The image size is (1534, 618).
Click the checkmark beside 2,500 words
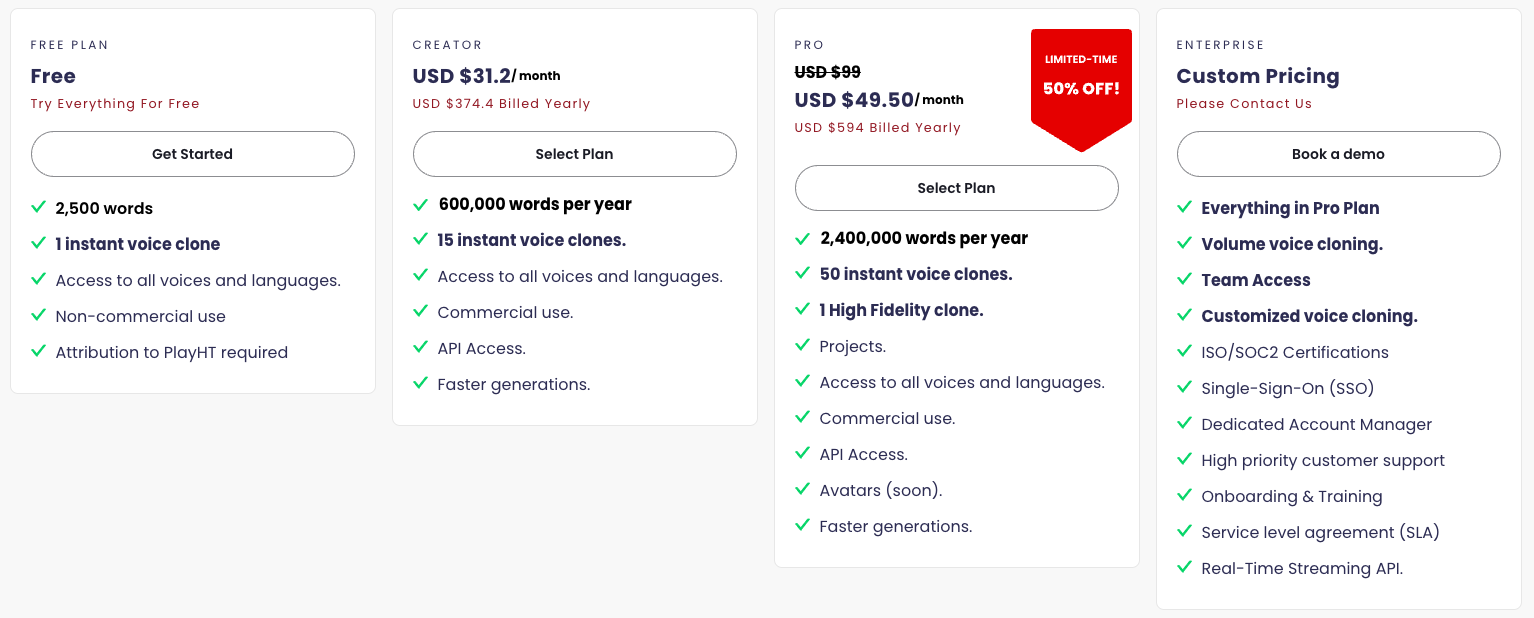tap(39, 207)
